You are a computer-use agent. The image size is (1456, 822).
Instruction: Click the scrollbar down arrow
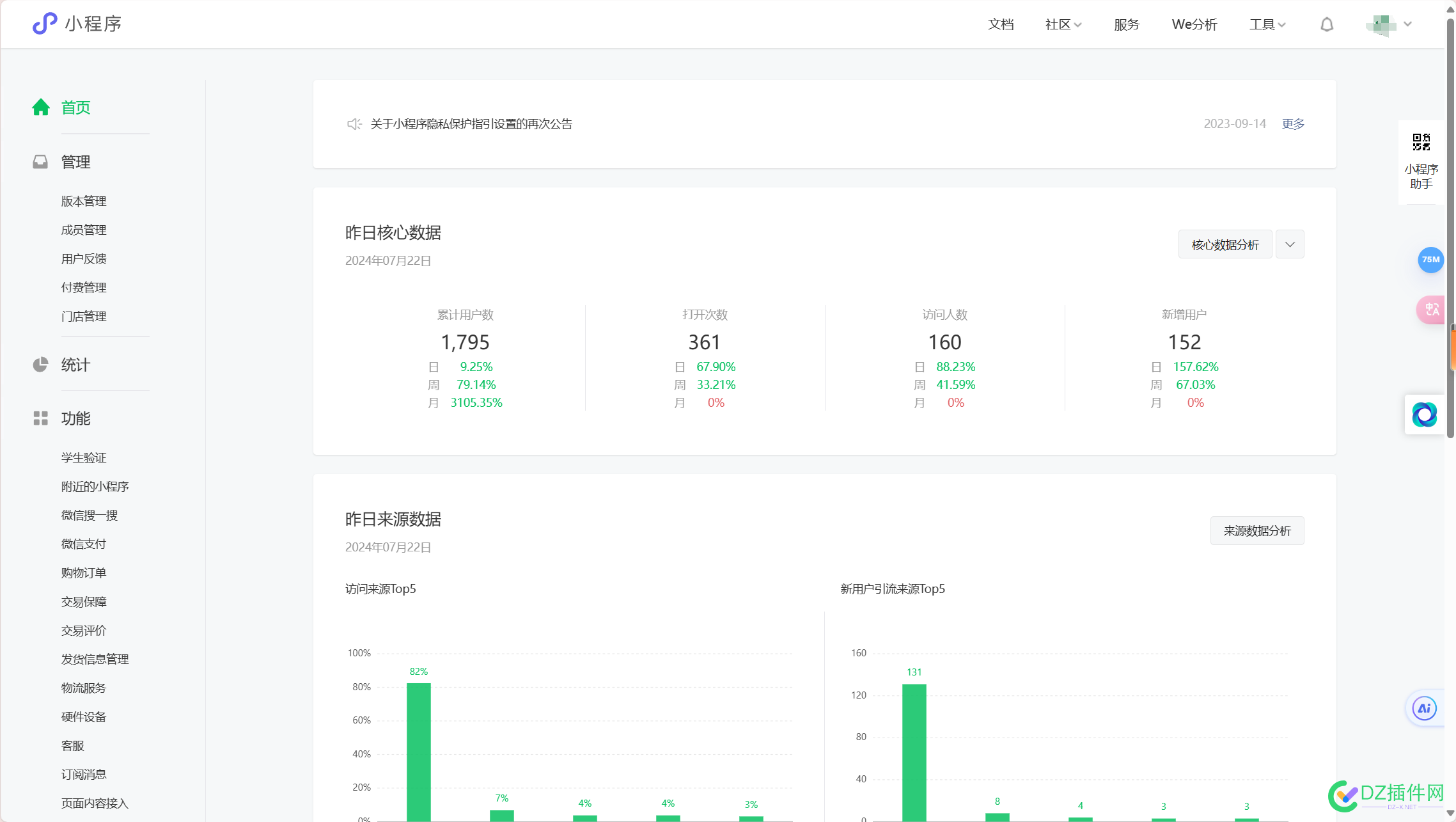tap(1450, 813)
